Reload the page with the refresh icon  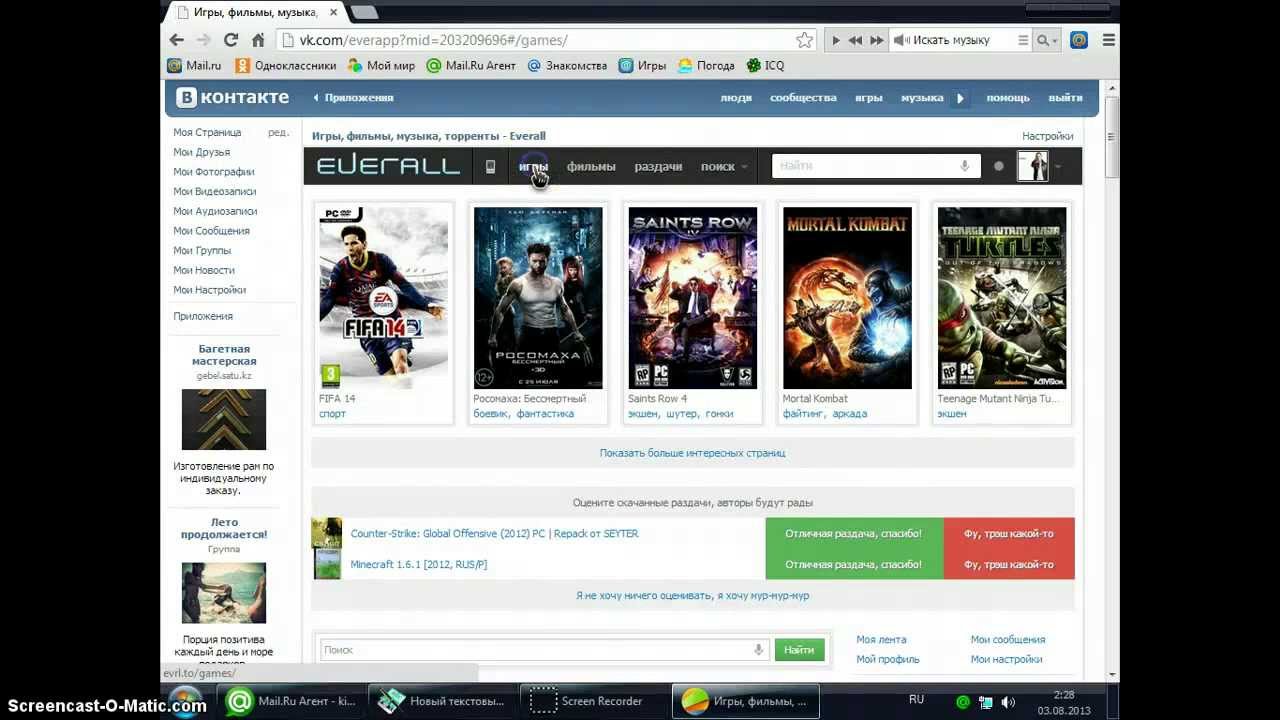tap(231, 40)
